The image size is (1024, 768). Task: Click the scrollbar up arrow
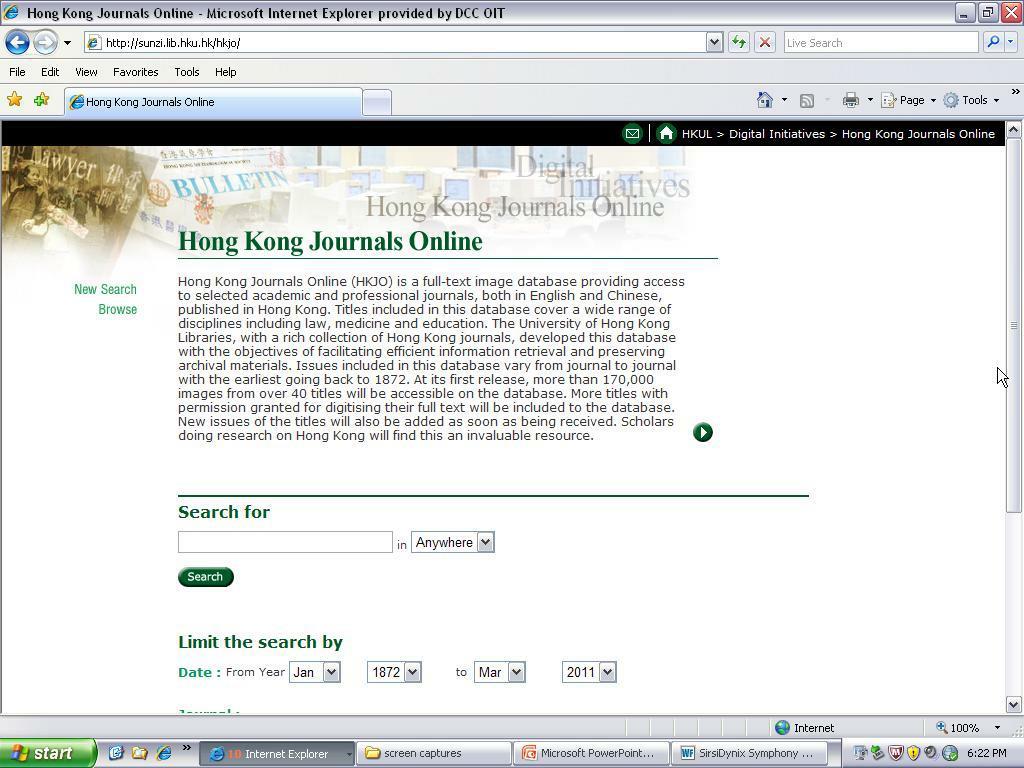(x=1014, y=129)
